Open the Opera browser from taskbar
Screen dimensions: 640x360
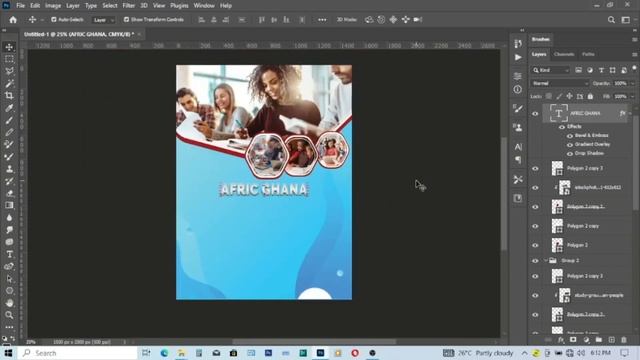click(x=355, y=353)
